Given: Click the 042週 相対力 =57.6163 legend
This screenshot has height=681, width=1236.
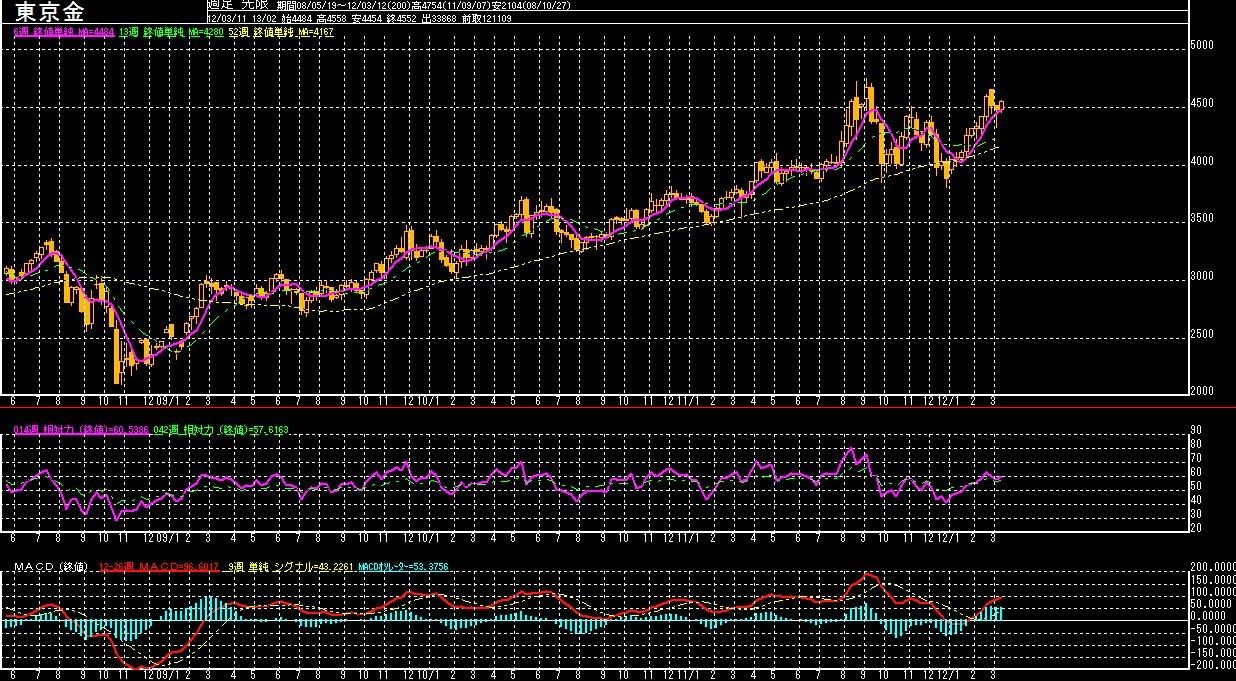Looking at the screenshot, I should click(x=221, y=430).
